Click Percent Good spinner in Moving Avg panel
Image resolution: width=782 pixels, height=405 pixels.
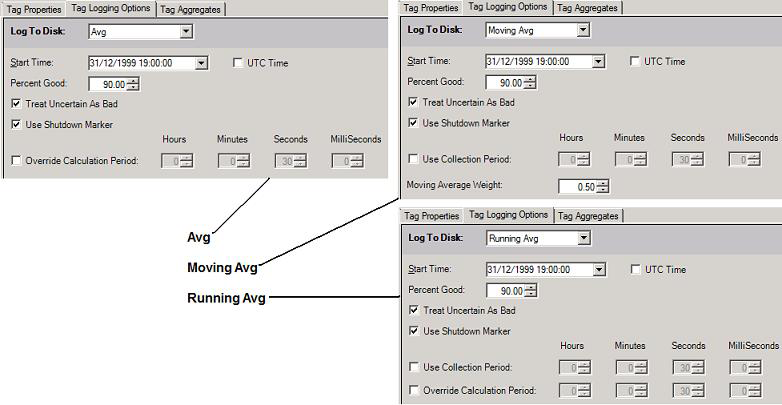(x=531, y=83)
